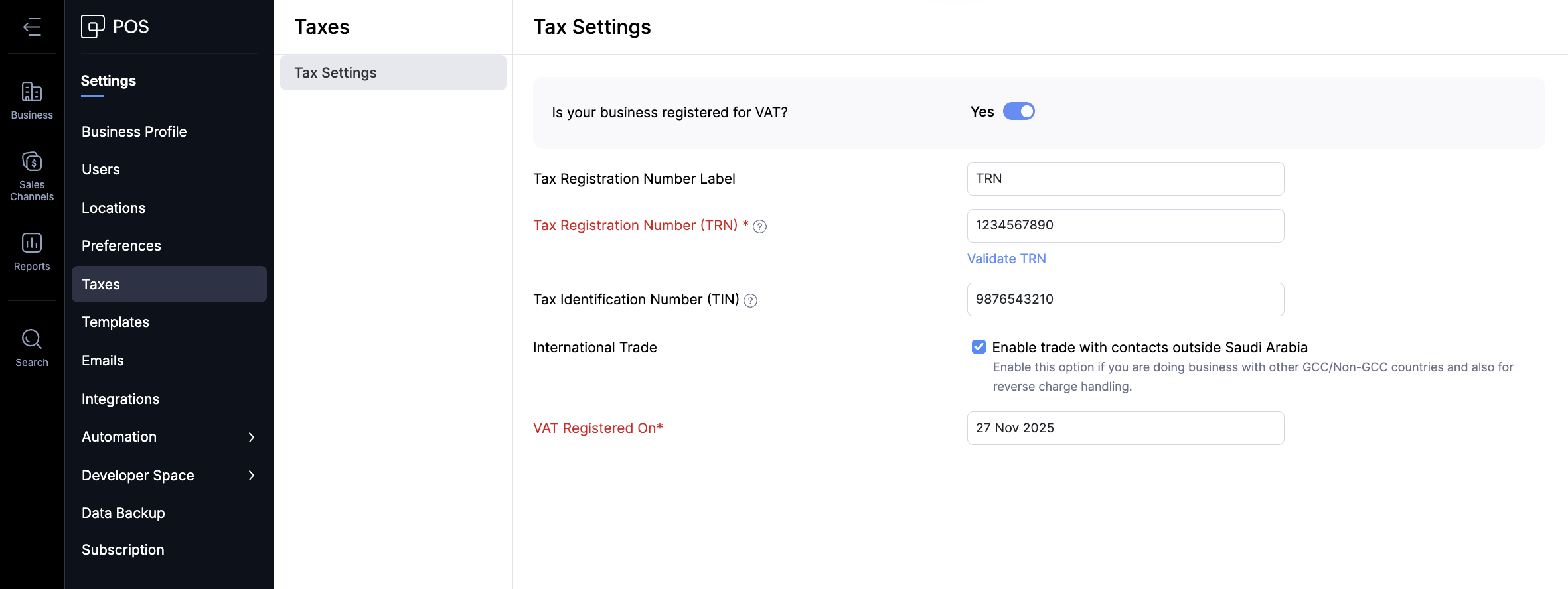Expand the Developer Space submenu
The image size is (1568, 589).
pos(252,475)
